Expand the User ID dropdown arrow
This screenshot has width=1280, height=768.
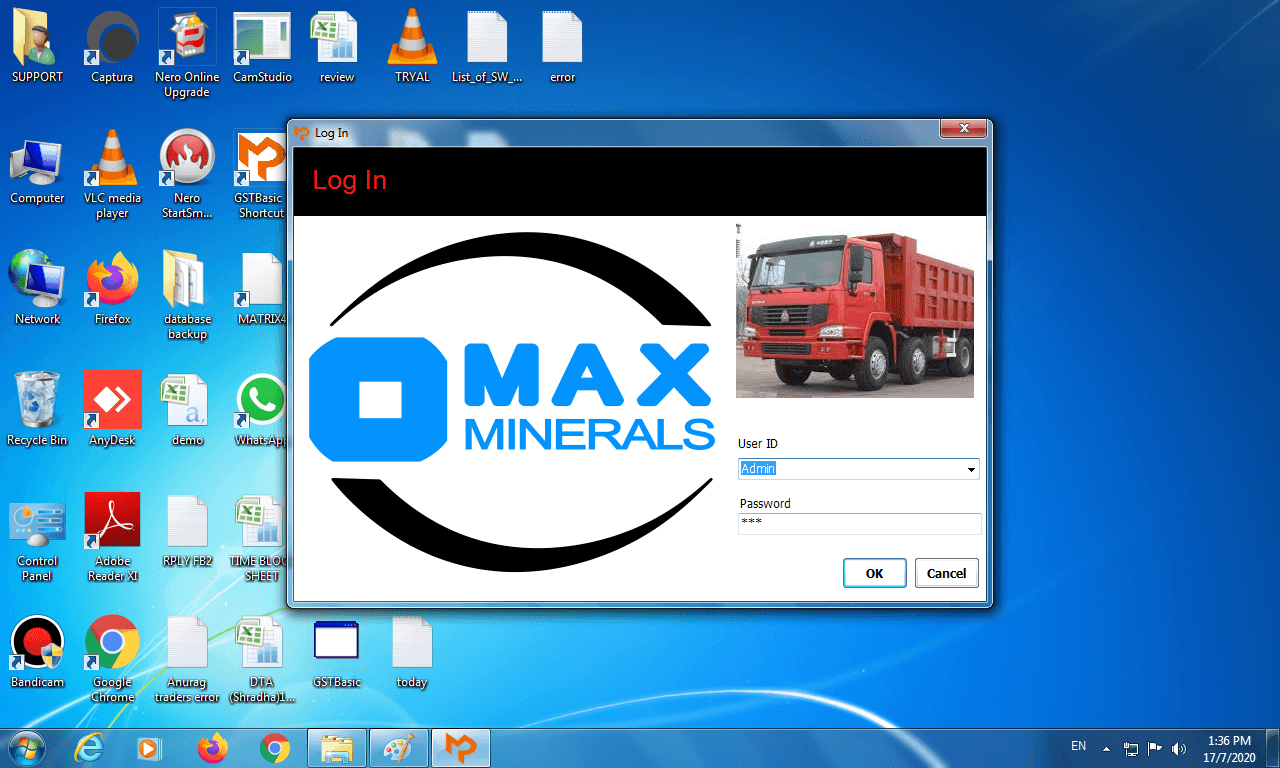[x=970, y=469]
